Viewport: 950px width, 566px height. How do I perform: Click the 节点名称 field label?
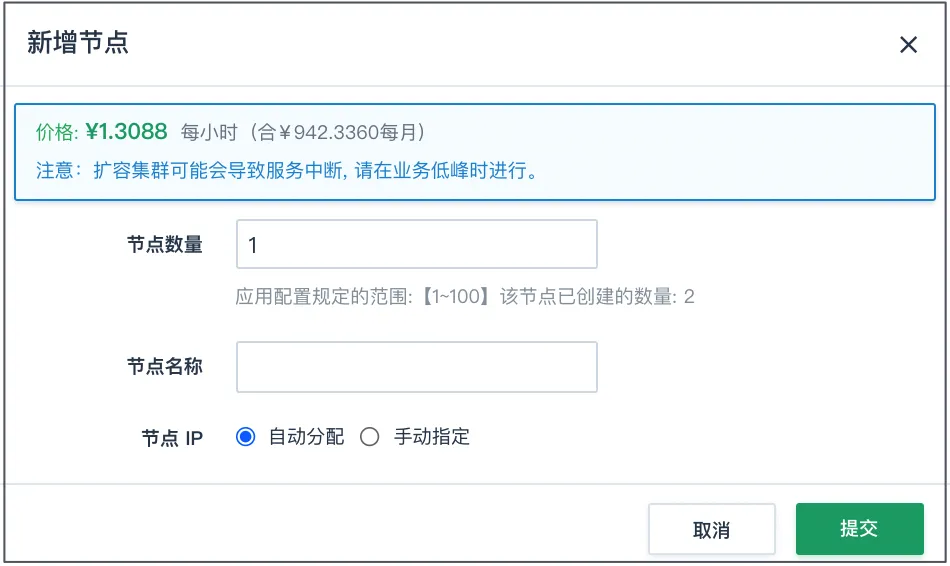[x=164, y=366]
